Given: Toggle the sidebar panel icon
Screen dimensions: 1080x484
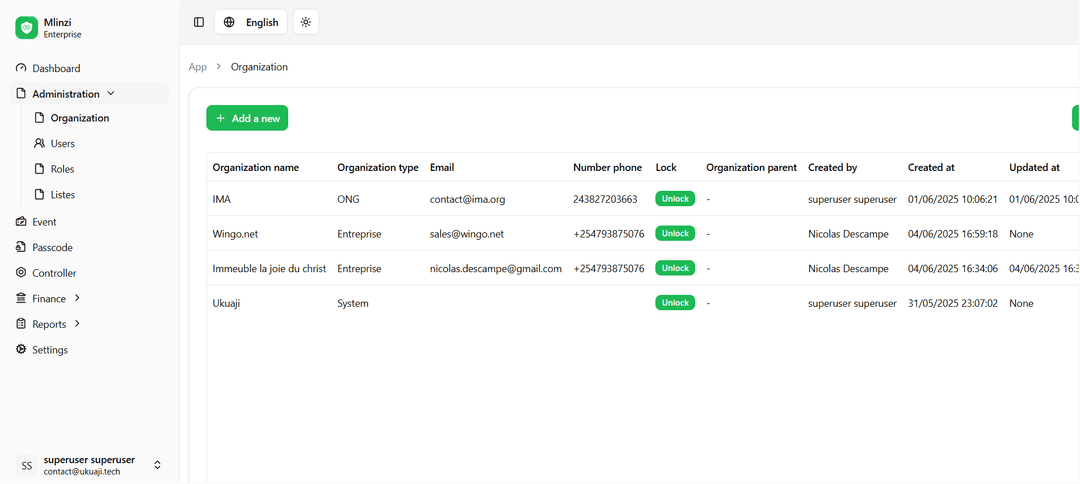Looking at the screenshot, I should pos(199,22).
